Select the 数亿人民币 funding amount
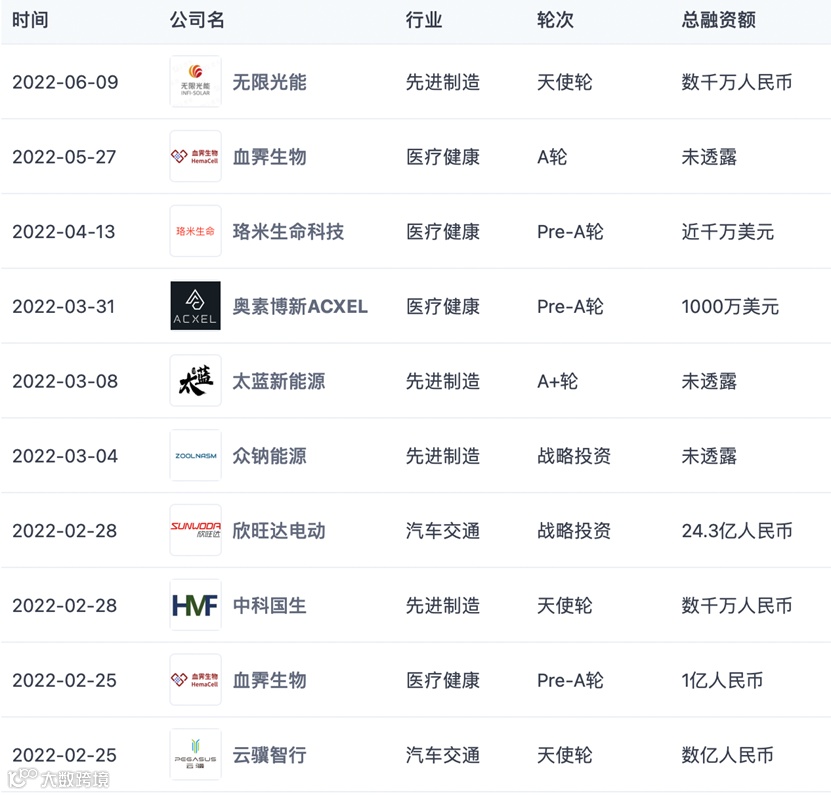The height and width of the screenshot is (795, 831). (x=728, y=755)
